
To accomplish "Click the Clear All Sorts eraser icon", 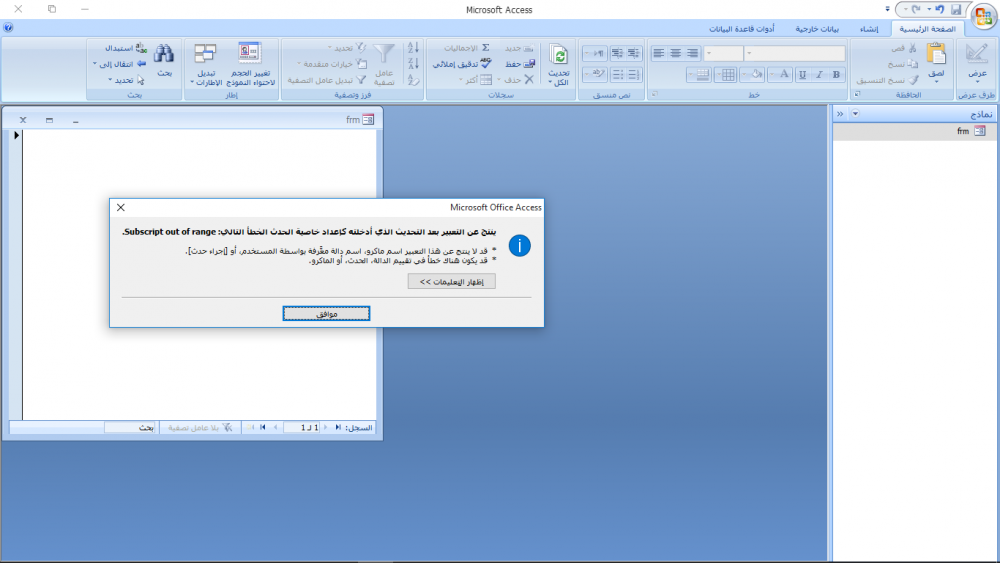I will pyautogui.click(x=413, y=80).
